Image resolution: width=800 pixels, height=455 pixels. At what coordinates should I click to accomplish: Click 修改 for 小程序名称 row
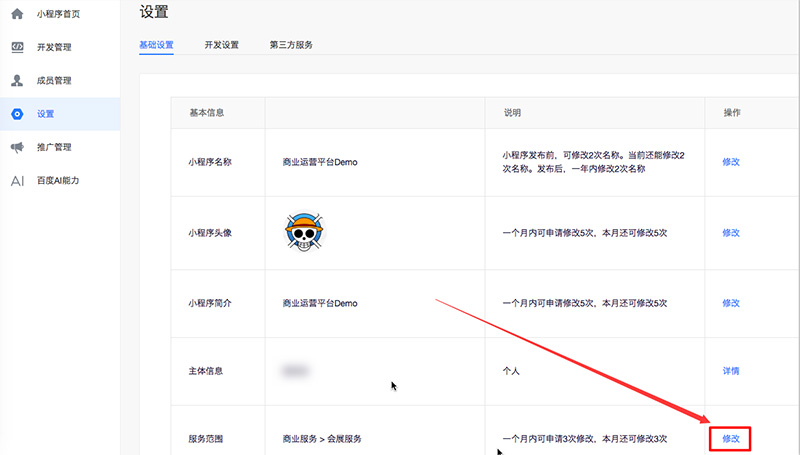[731, 162]
